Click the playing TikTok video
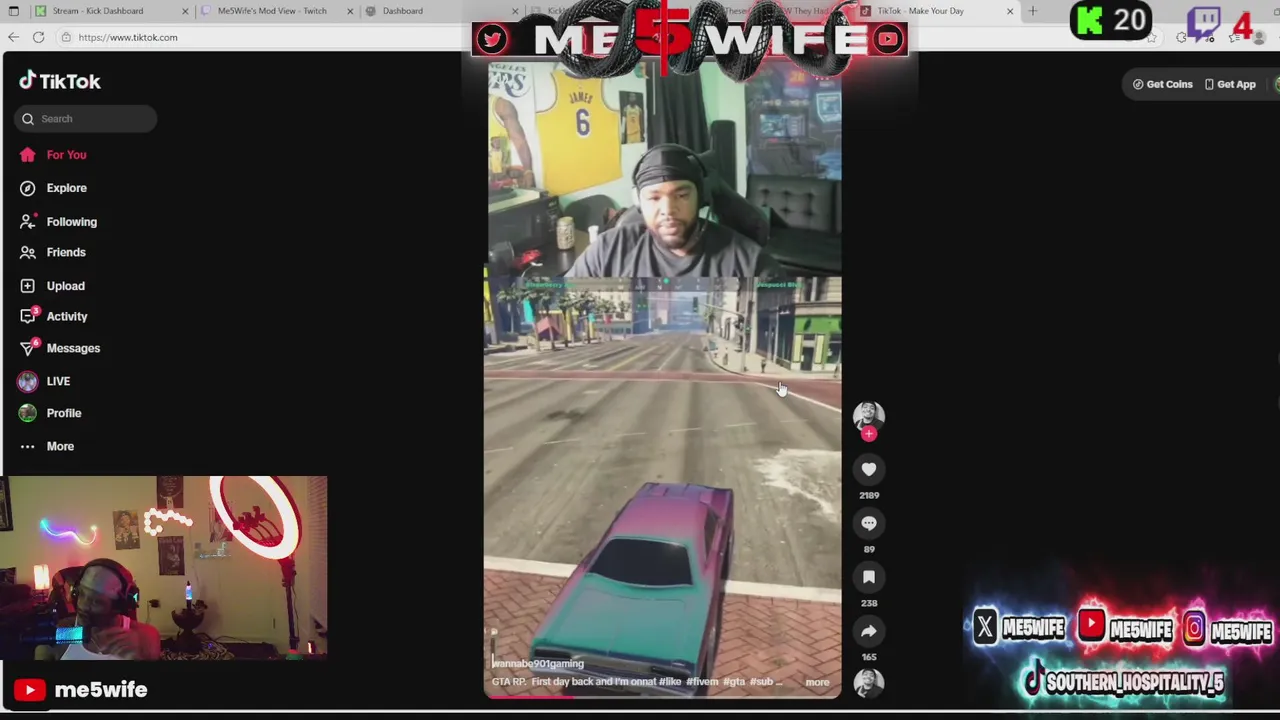This screenshot has height=720, width=1280. pyautogui.click(x=662, y=380)
